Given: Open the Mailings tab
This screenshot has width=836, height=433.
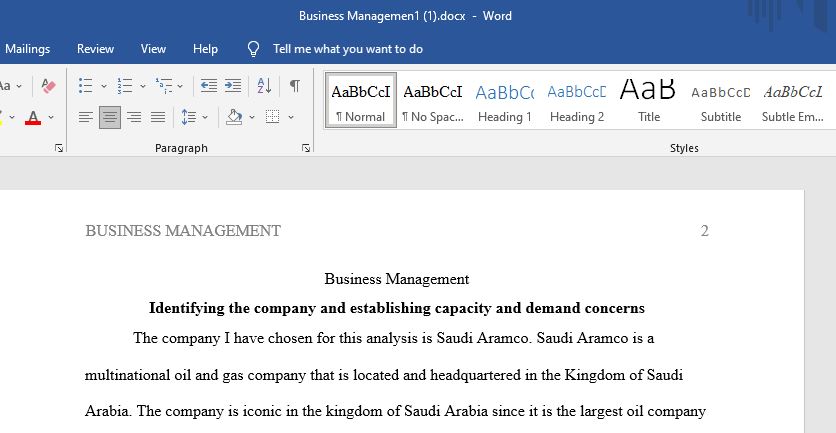Looking at the screenshot, I should tap(27, 49).
